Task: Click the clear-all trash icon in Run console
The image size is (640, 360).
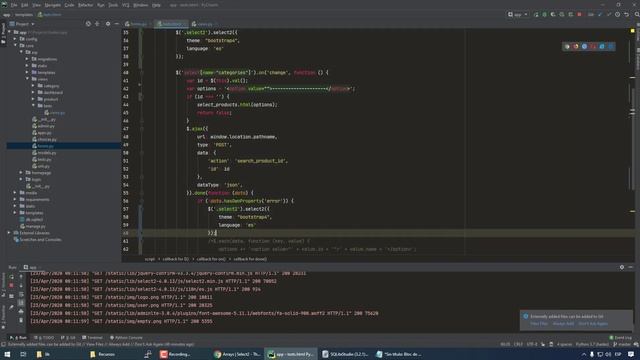Action: [x=21, y=320]
